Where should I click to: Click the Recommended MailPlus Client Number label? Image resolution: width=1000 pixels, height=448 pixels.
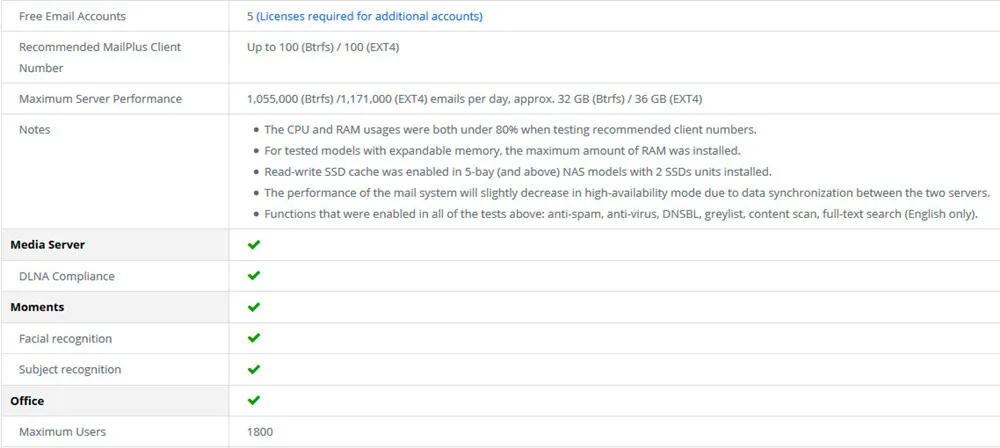point(100,57)
